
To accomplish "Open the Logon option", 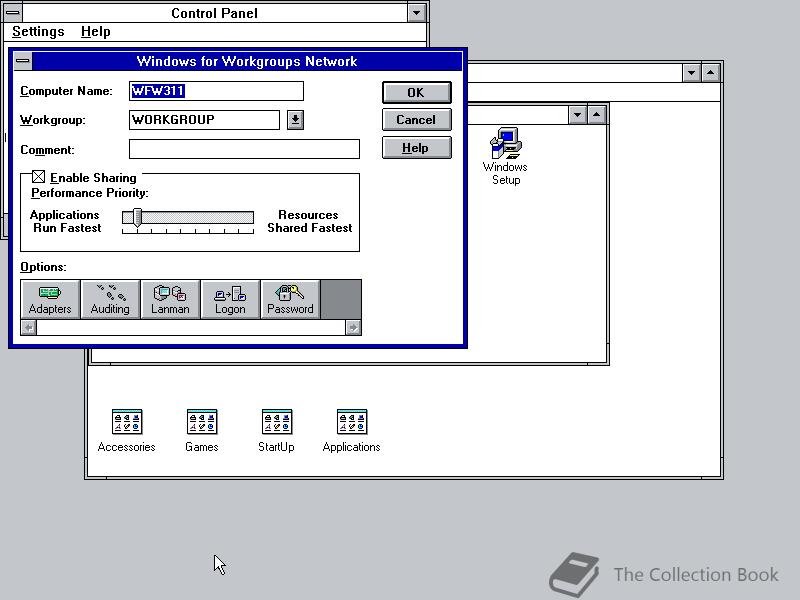I will pos(230,299).
